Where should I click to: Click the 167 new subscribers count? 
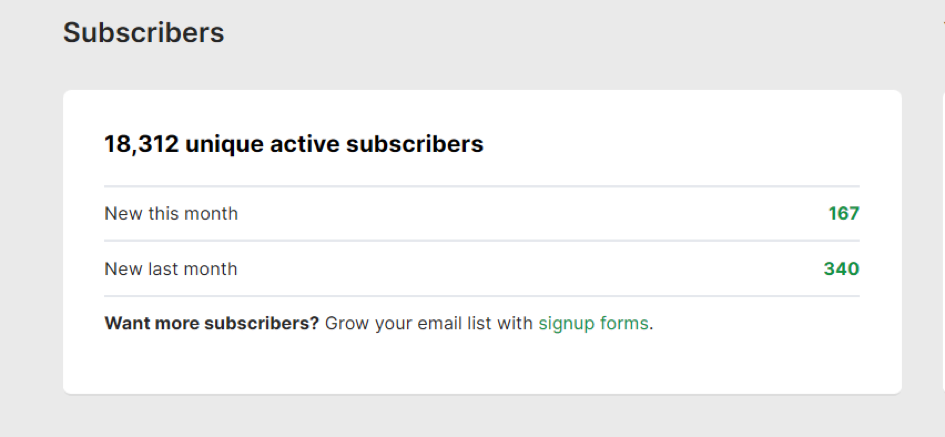coord(843,214)
